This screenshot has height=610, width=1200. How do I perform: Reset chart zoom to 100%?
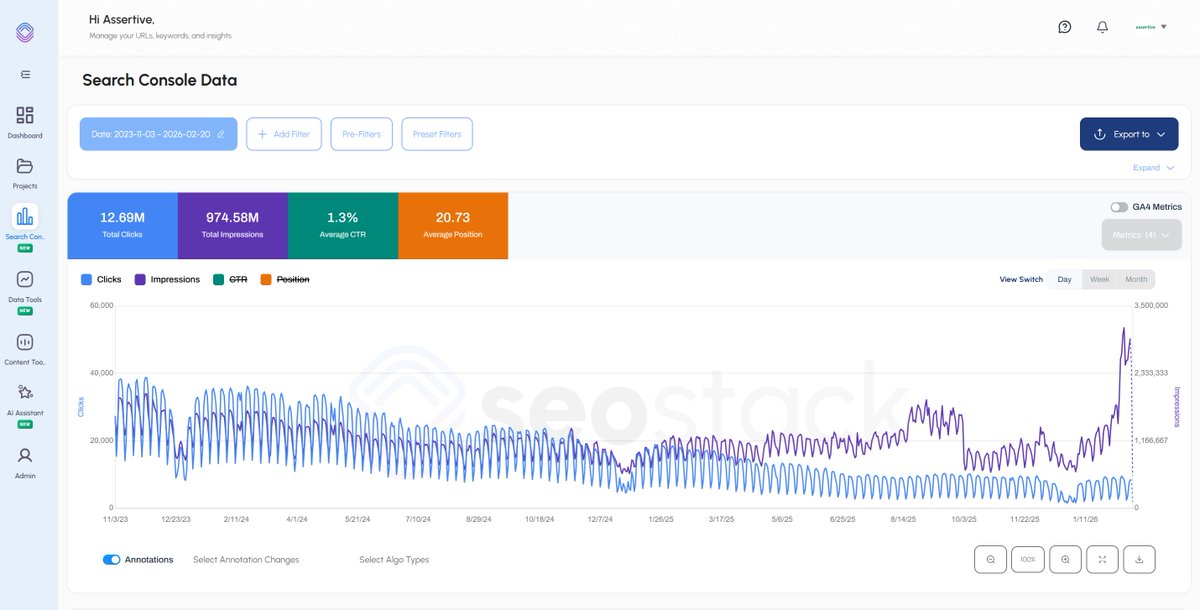1028,559
